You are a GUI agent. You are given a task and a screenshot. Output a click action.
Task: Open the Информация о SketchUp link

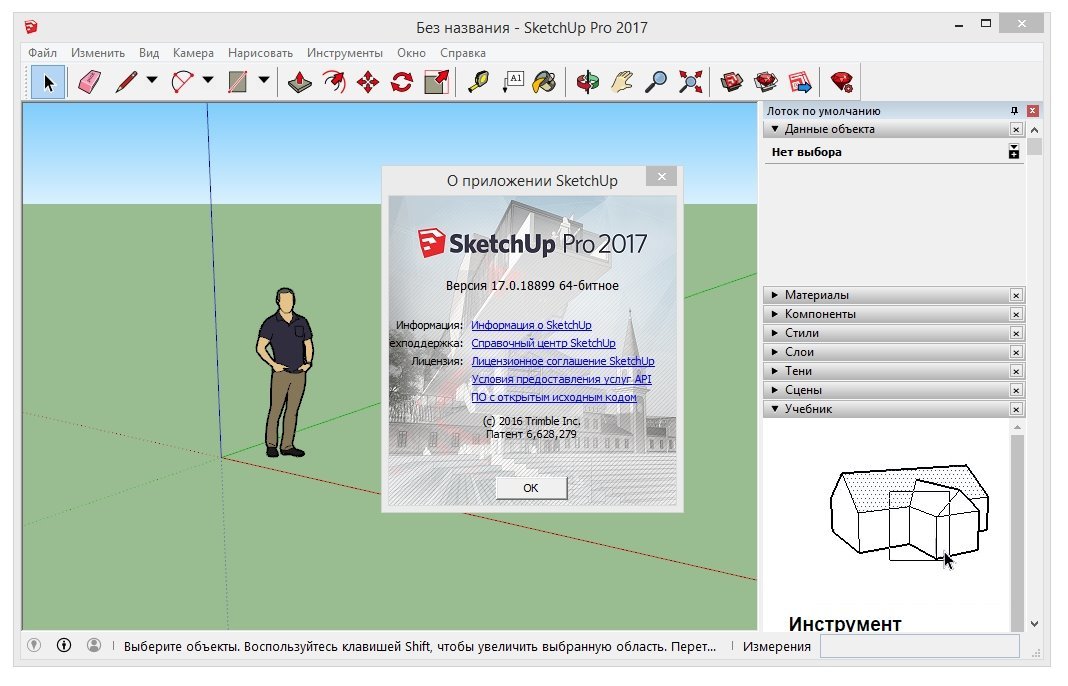(x=531, y=325)
